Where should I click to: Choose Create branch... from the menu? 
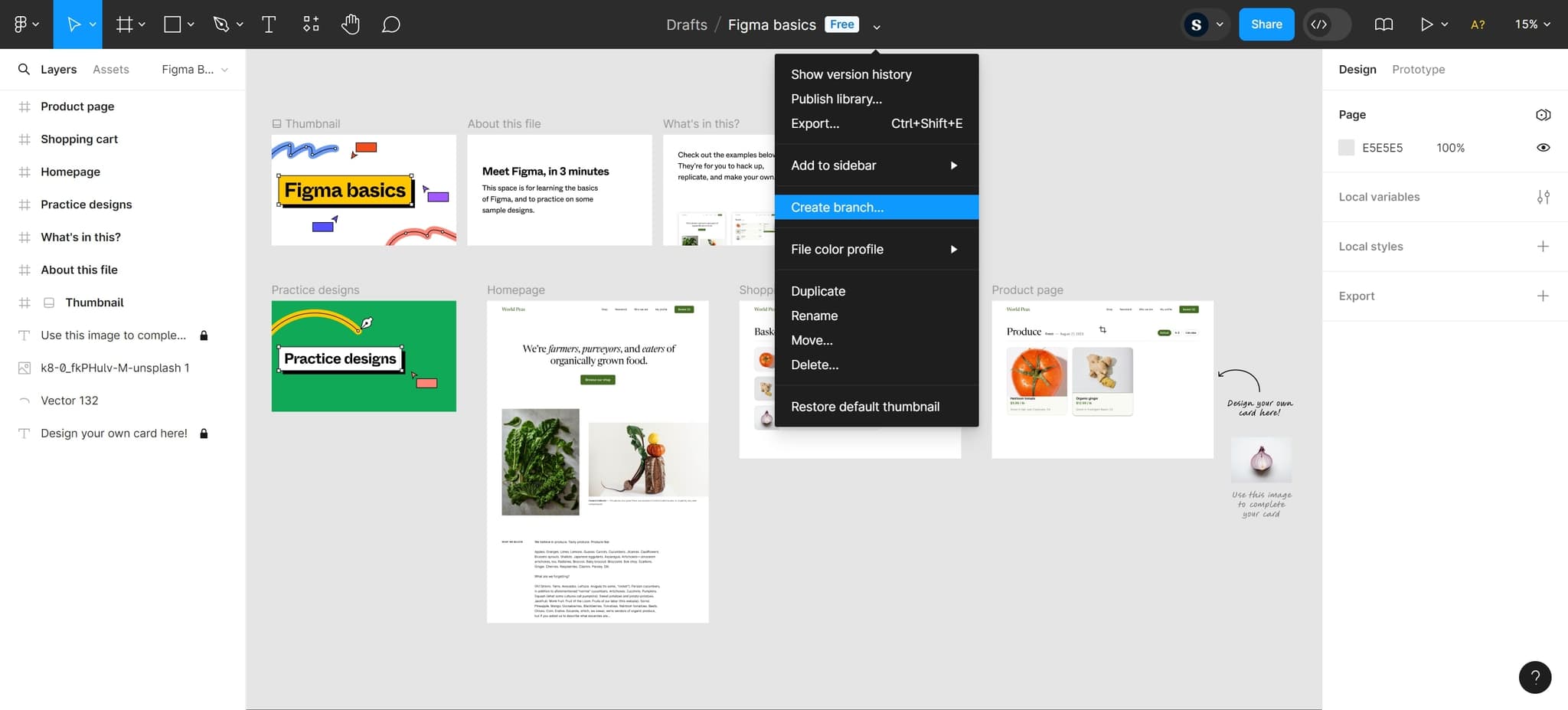837,208
